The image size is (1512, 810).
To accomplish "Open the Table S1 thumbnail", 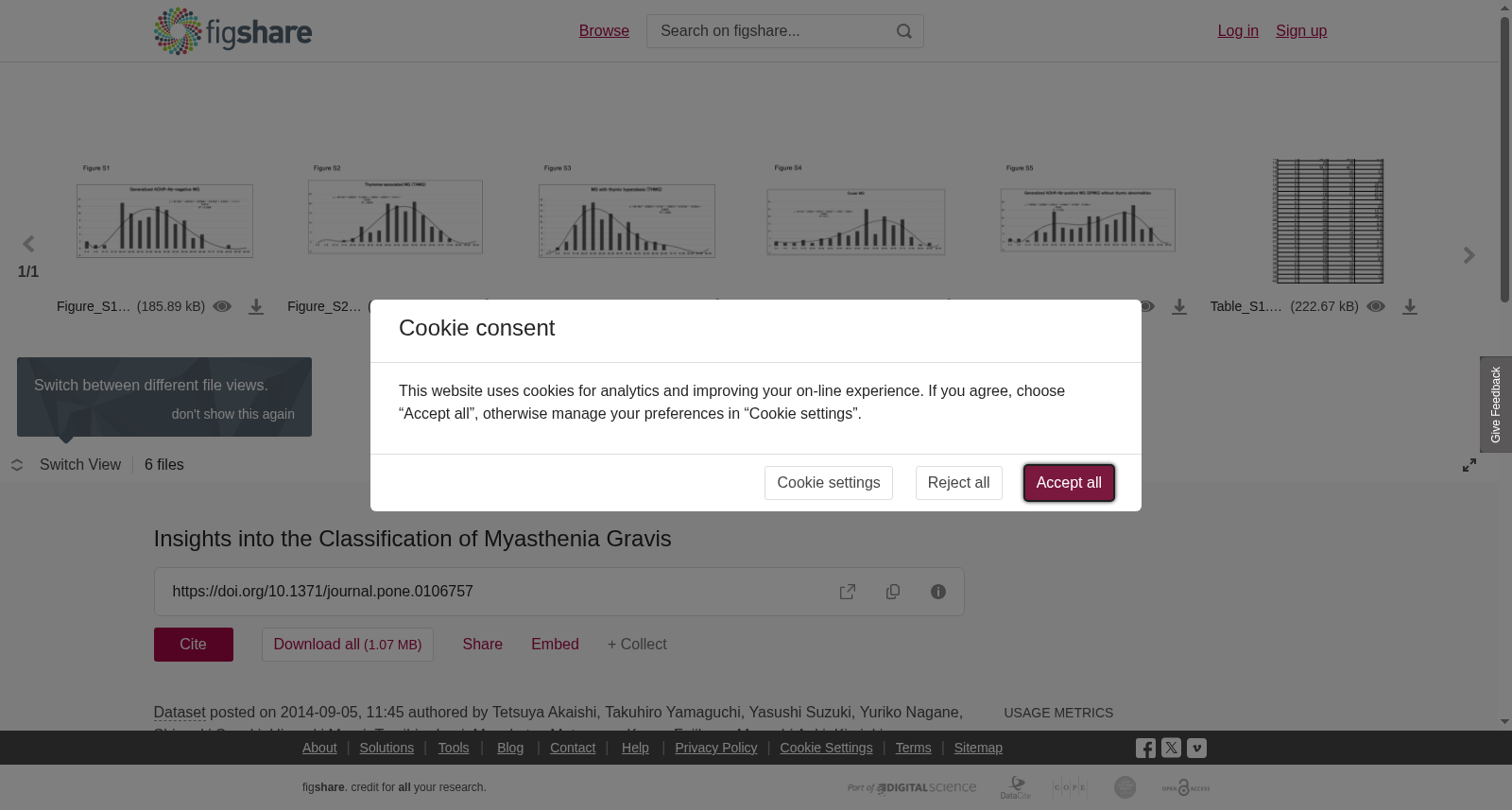I will [x=1329, y=221].
